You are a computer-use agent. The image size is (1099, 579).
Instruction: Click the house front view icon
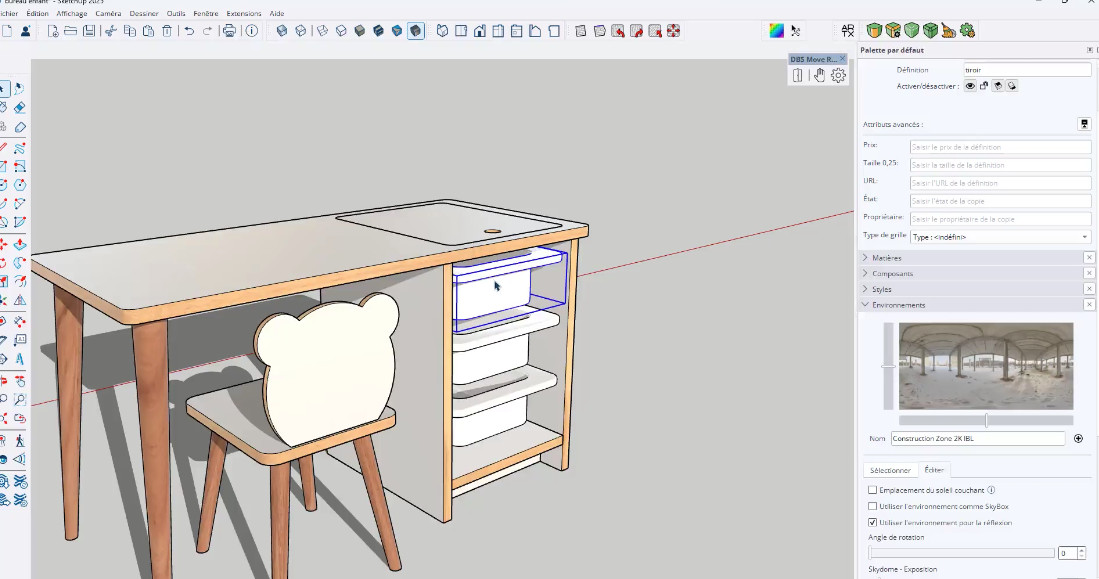479,31
